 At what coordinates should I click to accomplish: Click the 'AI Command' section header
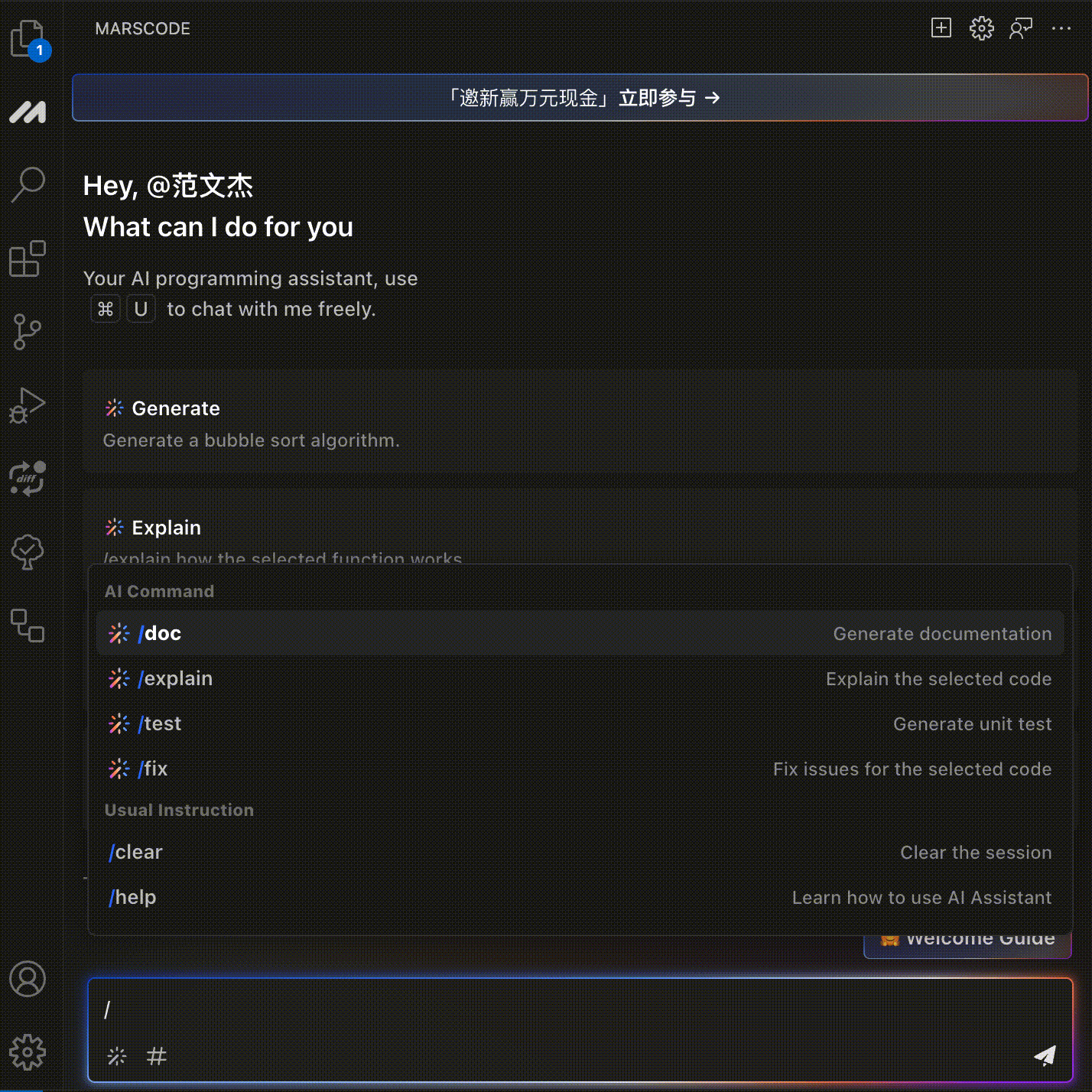click(x=159, y=591)
